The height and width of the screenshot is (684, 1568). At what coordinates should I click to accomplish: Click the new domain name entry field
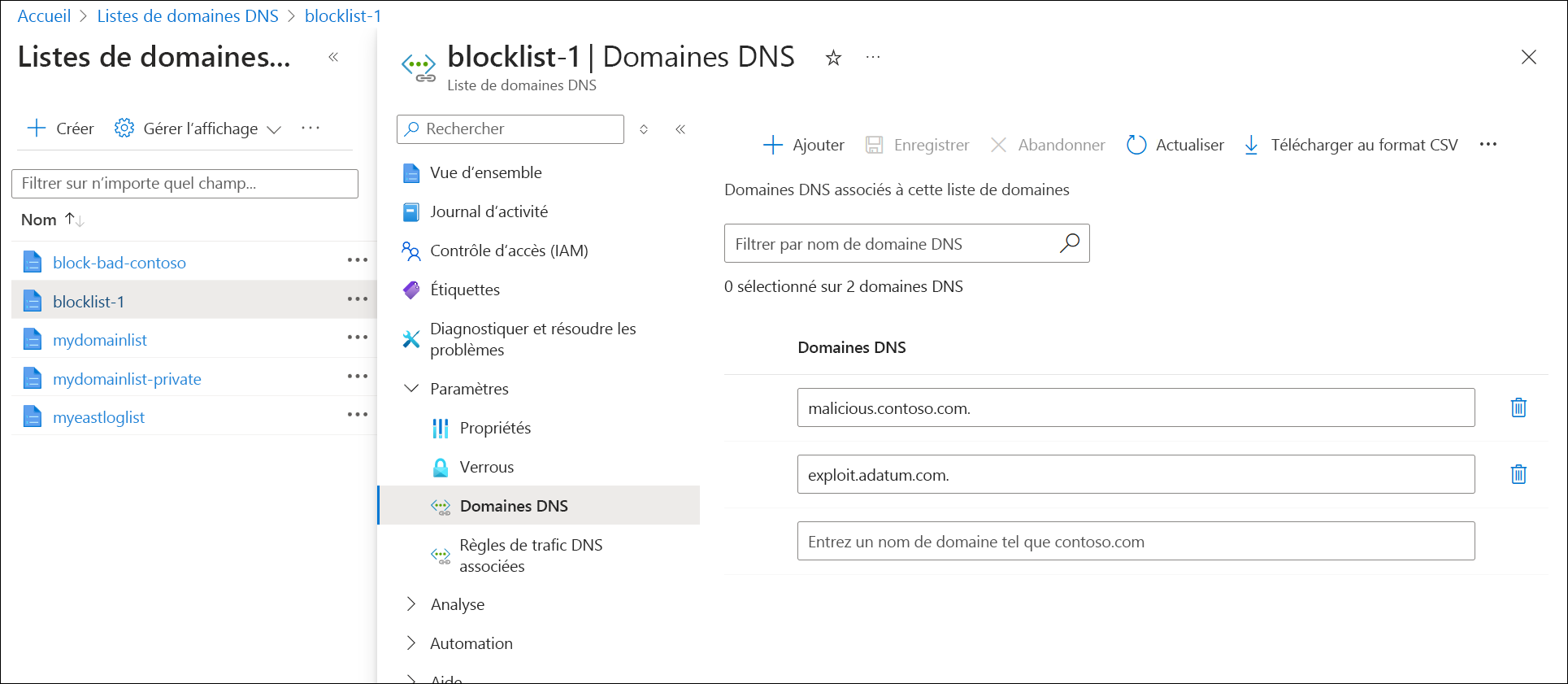click(x=1136, y=541)
